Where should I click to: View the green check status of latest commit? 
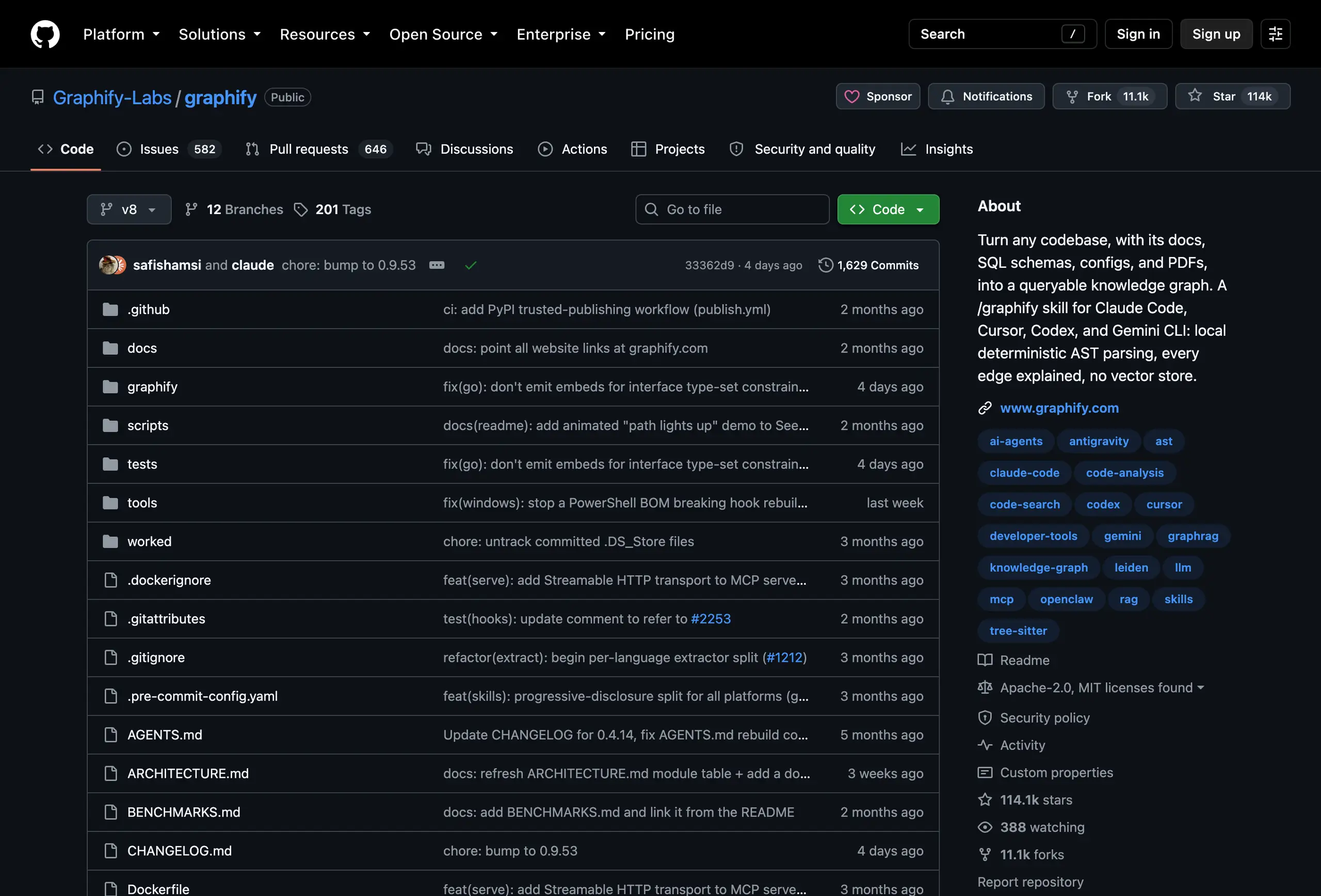point(471,265)
